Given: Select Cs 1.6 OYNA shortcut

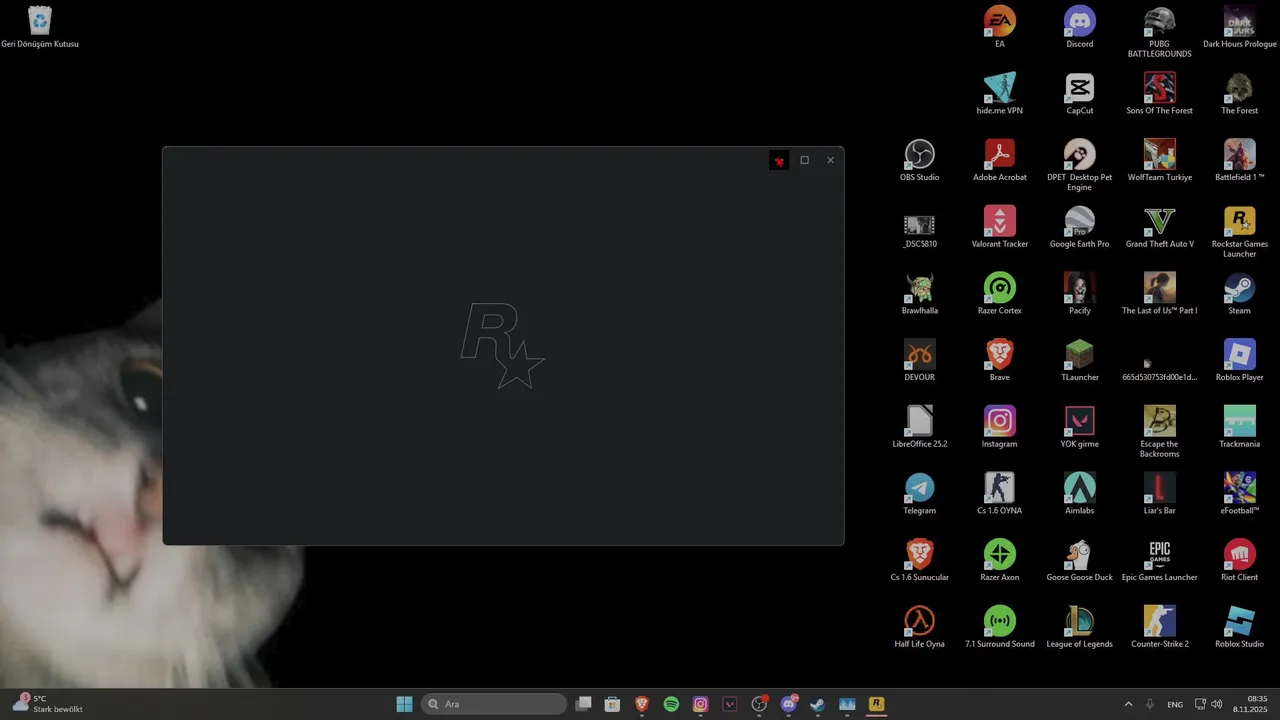Looking at the screenshot, I should coord(1000,494).
